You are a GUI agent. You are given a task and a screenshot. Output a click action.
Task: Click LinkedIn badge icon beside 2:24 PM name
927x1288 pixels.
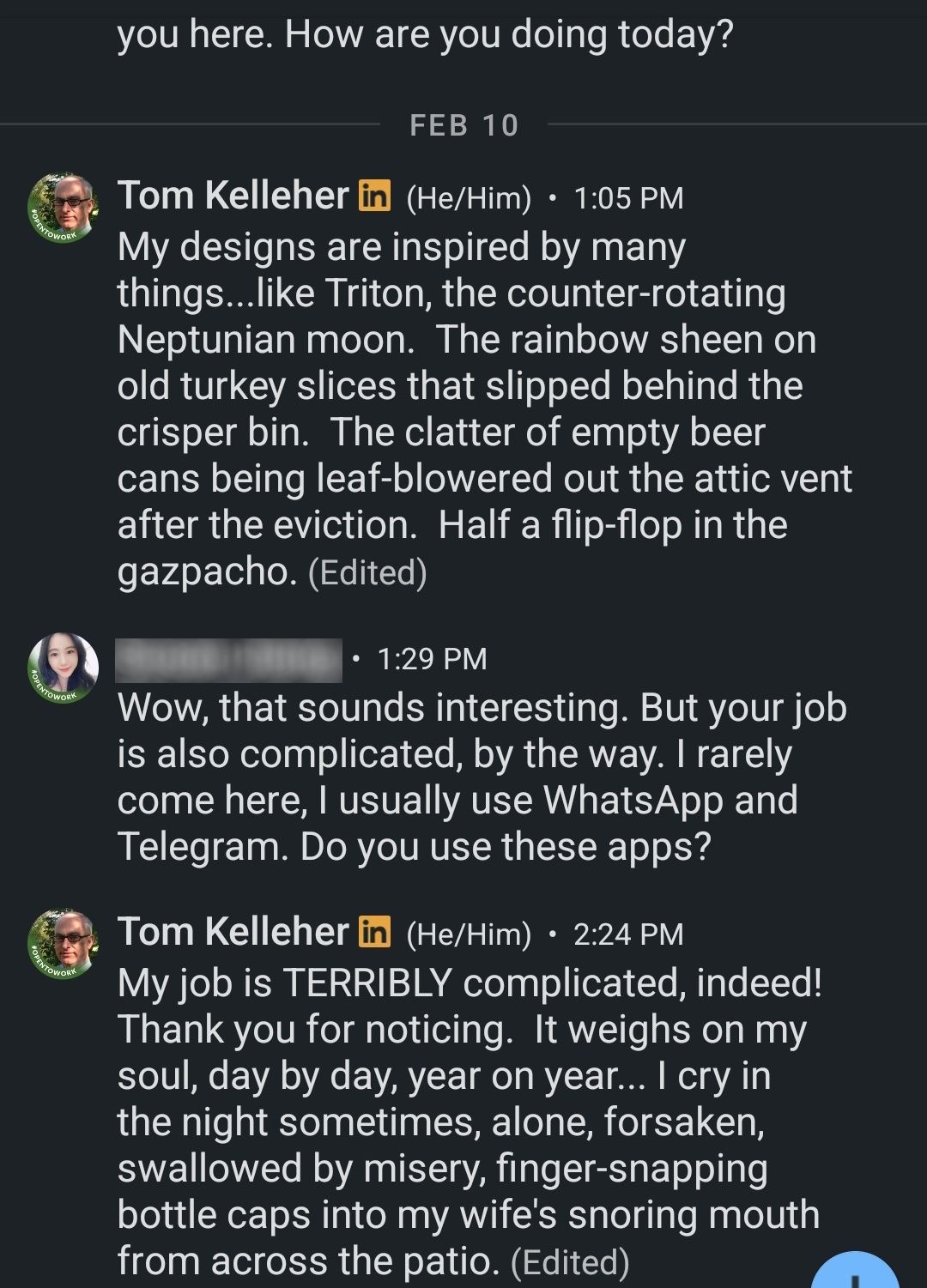coord(374,932)
